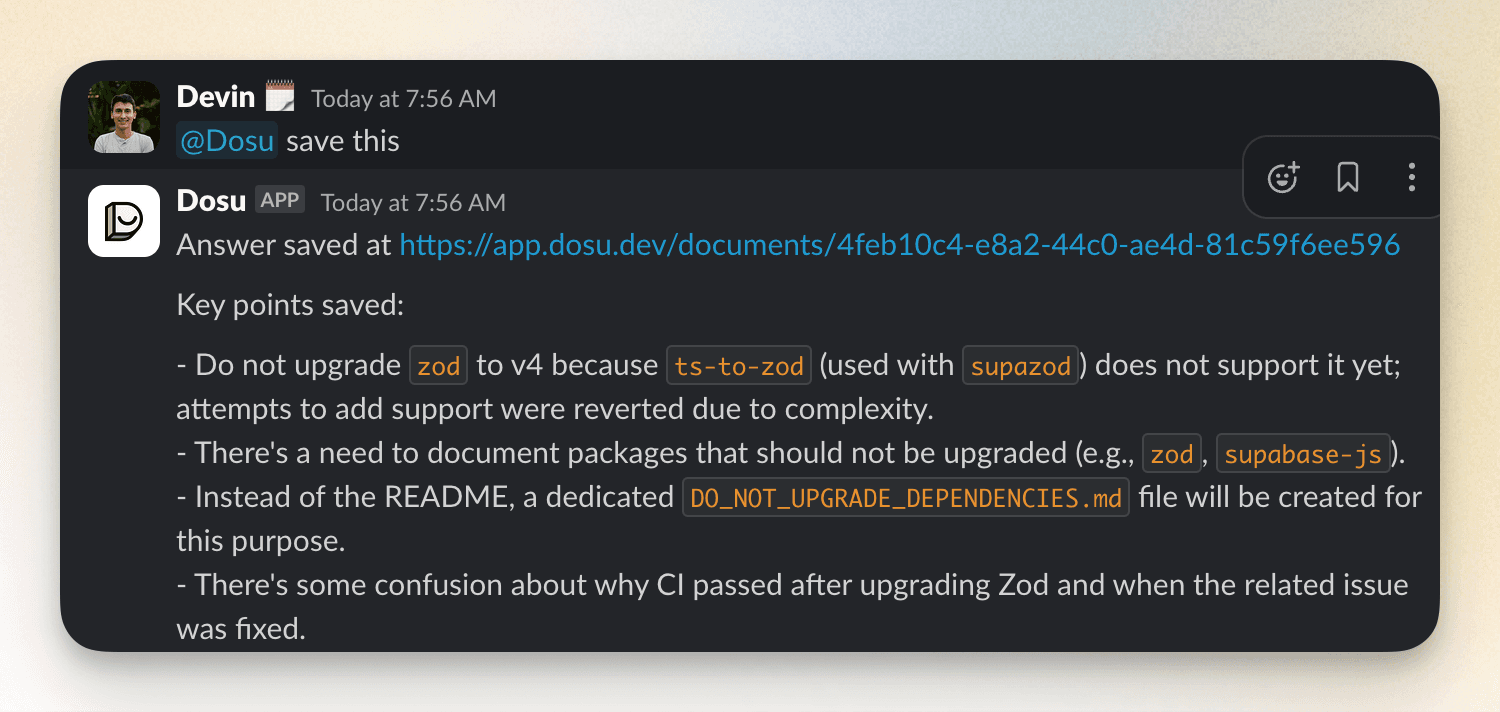The width and height of the screenshot is (1500, 712).
Task: Open the more actions three-dot menu
Action: tap(1411, 178)
